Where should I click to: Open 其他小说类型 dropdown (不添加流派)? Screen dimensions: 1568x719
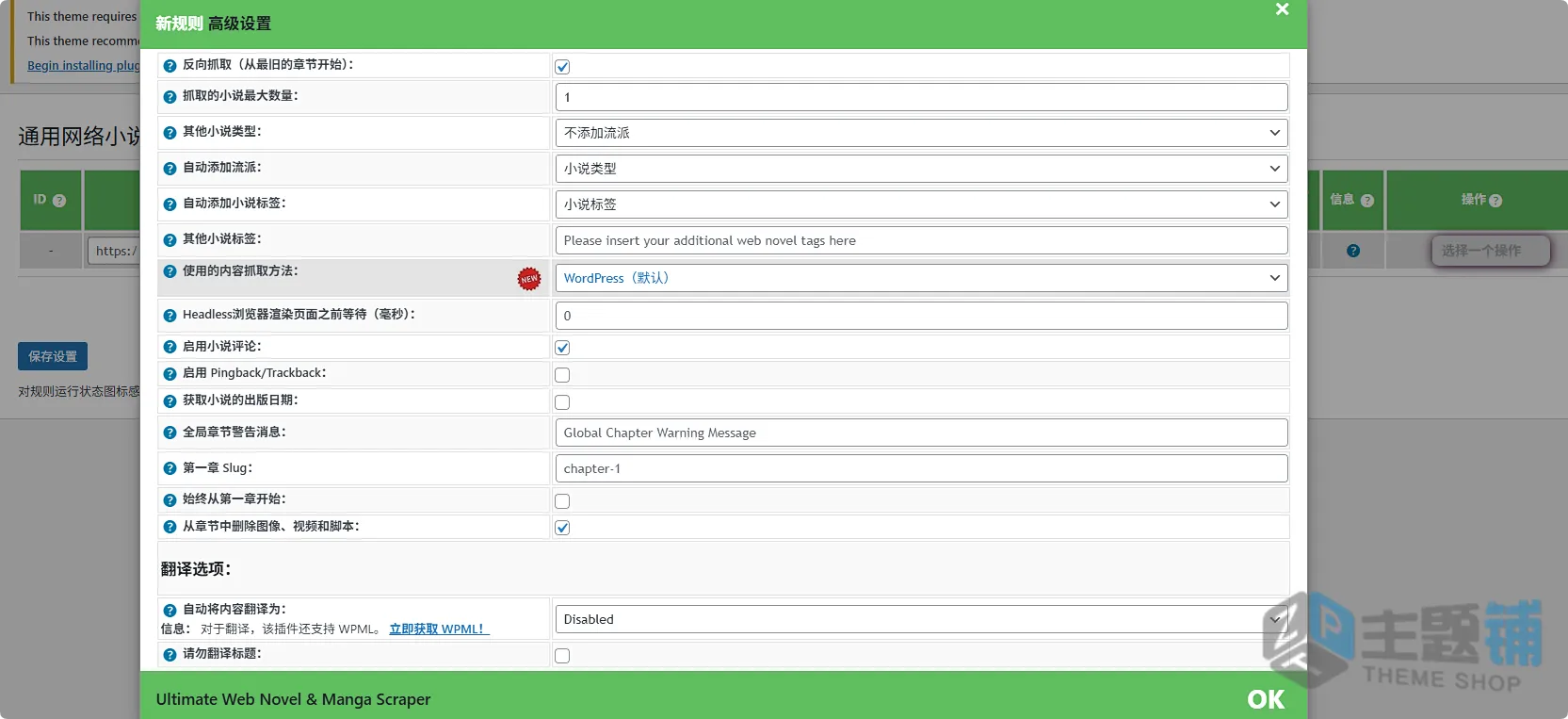pyautogui.click(x=921, y=133)
